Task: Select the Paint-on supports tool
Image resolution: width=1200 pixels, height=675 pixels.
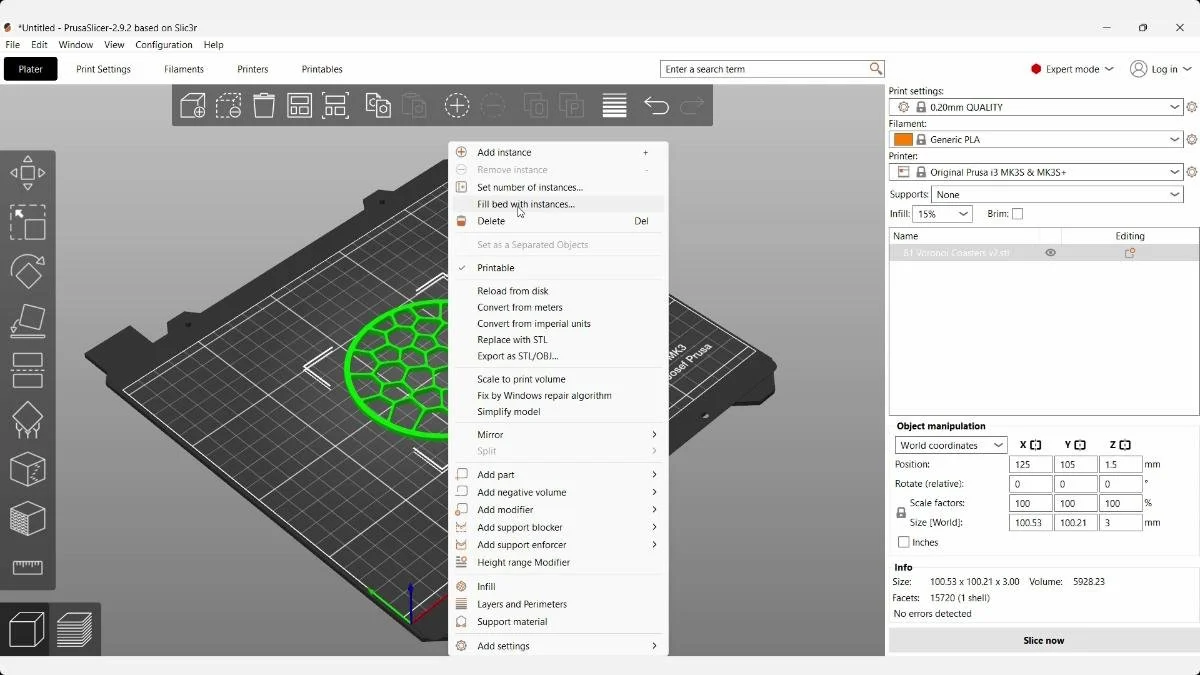Action: point(27,420)
